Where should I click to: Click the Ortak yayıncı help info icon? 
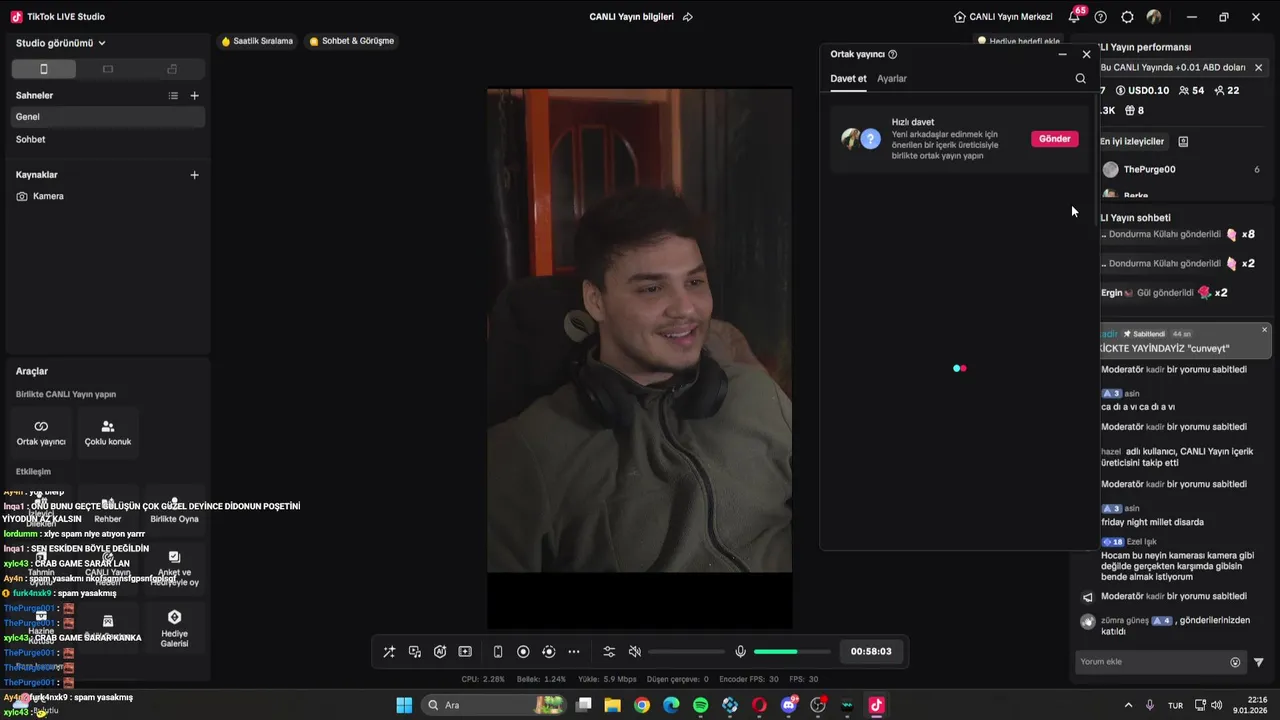pos(893,54)
